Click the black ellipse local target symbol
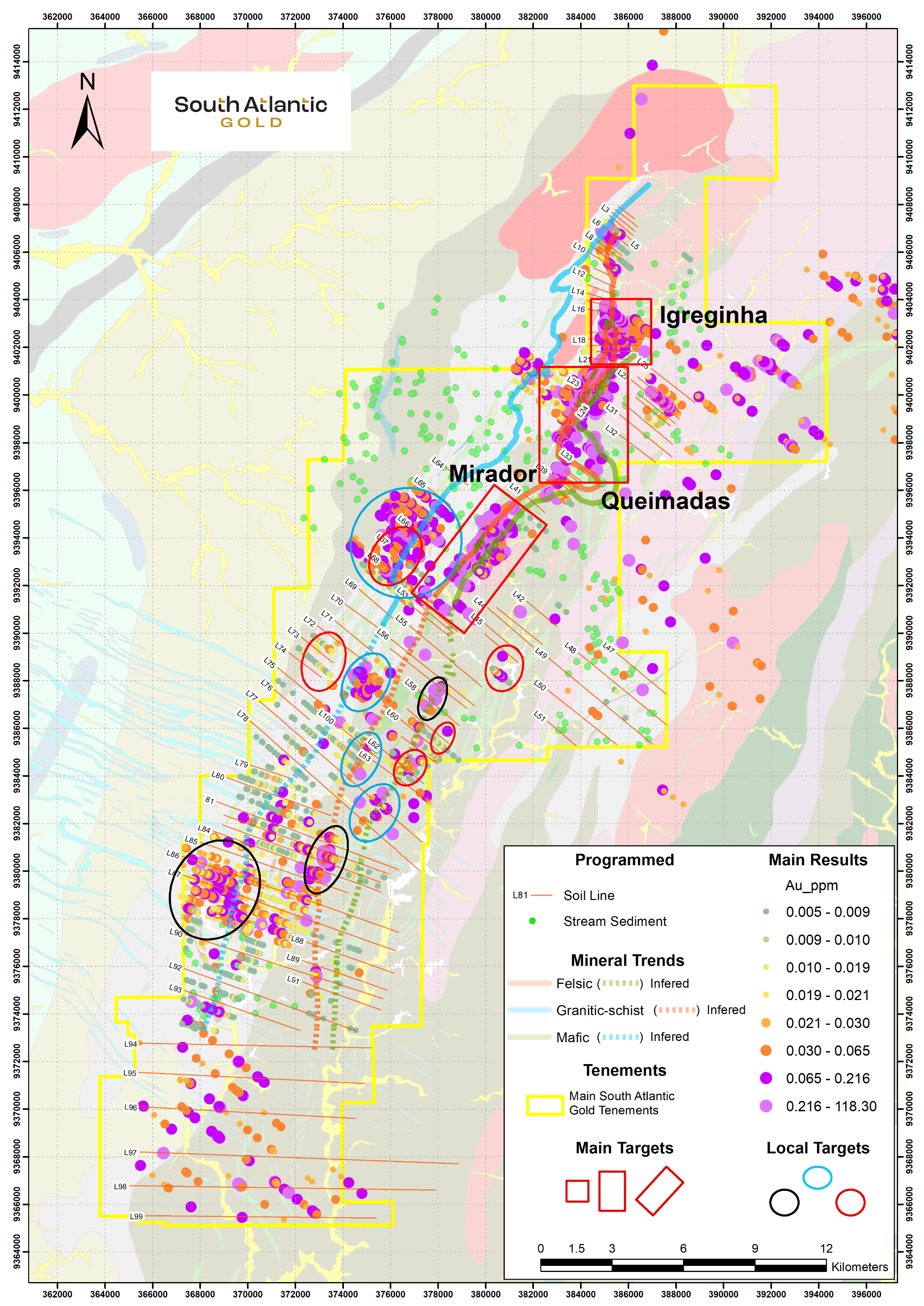Image resolution: width=924 pixels, height=1306 pixels. (x=784, y=1202)
